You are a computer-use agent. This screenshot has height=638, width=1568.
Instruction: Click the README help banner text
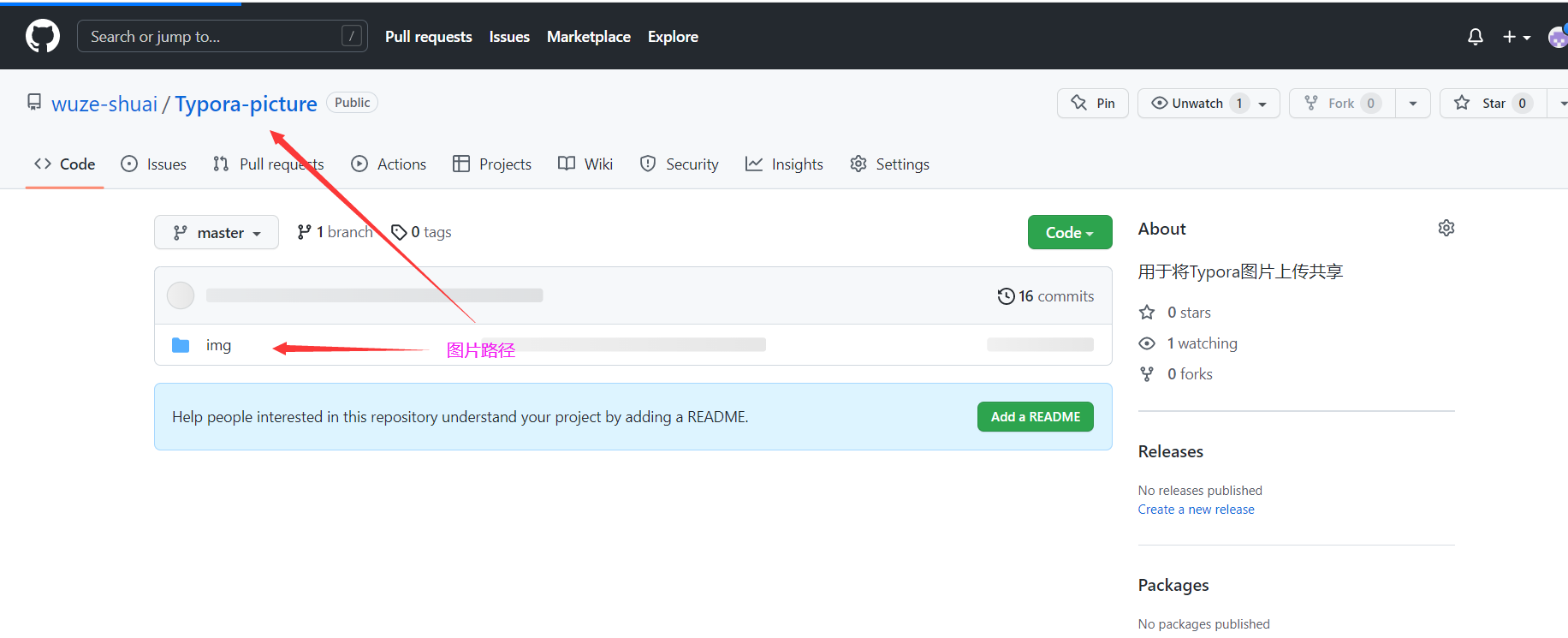pos(460,417)
